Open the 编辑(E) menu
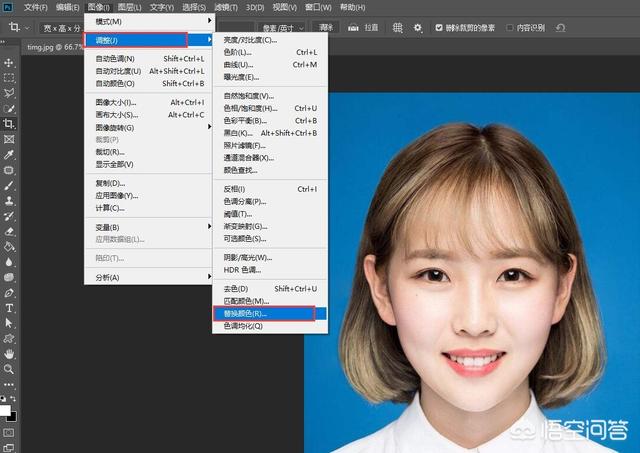Image resolution: width=640 pixels, height=453 pixels. (x=67, y=7)
